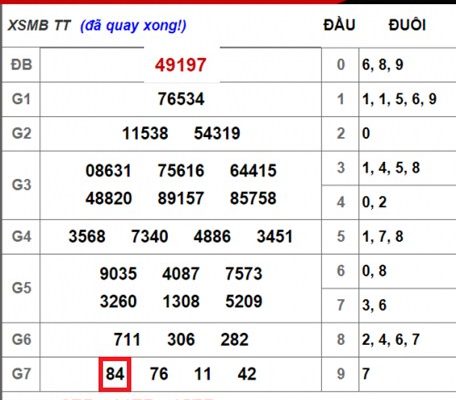
Task: Select G3 number 08631
Action: [108, 171]
